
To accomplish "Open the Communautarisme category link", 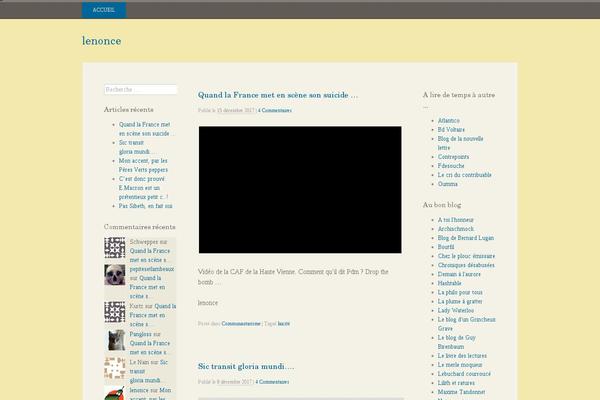I will [x=241, y=324].
